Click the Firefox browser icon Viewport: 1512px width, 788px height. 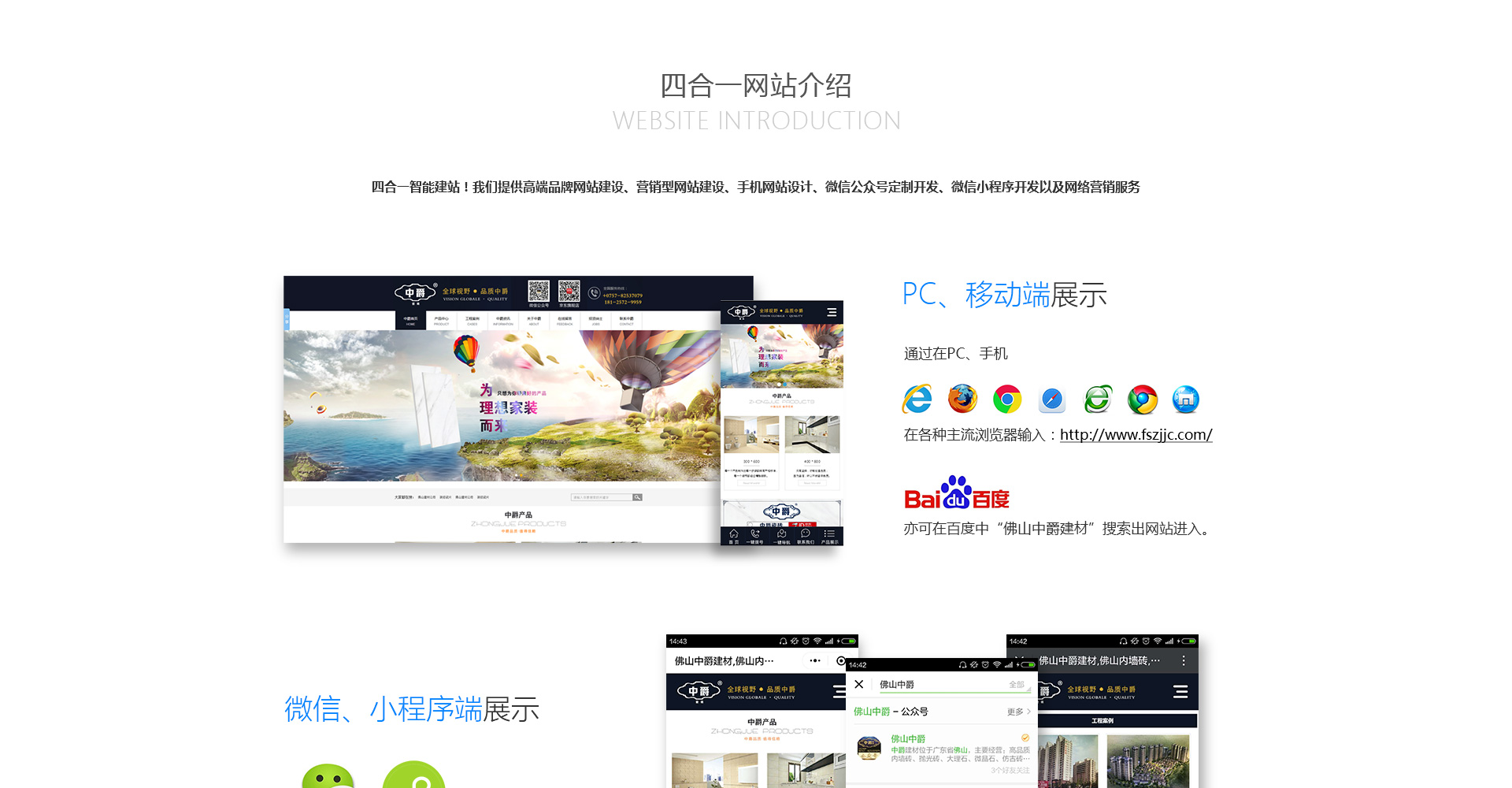click(x=962, y=400)
